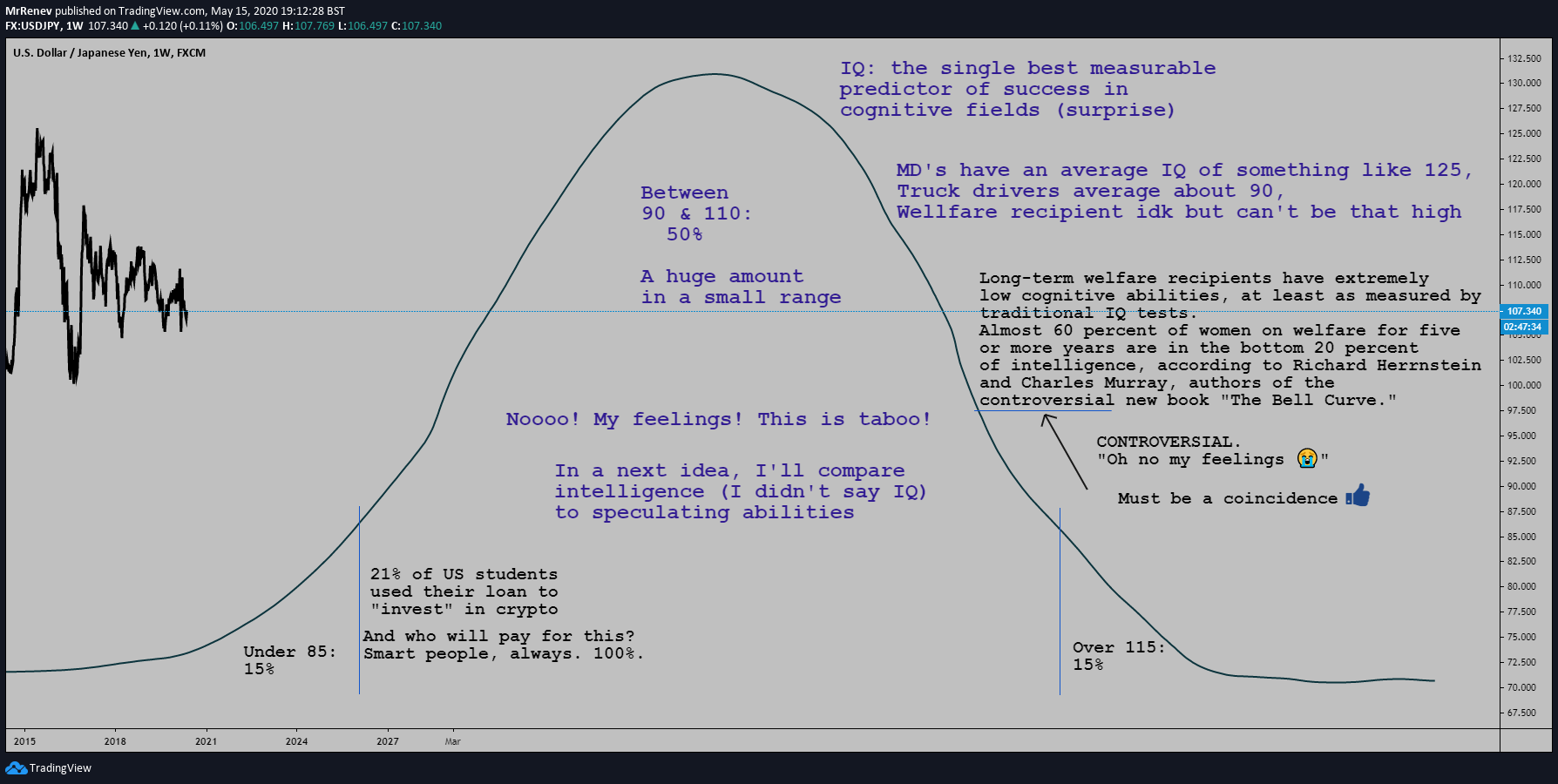
Task: Click the 'Long-term welfare recipients' paragraph
Action: coord(1230,339)
